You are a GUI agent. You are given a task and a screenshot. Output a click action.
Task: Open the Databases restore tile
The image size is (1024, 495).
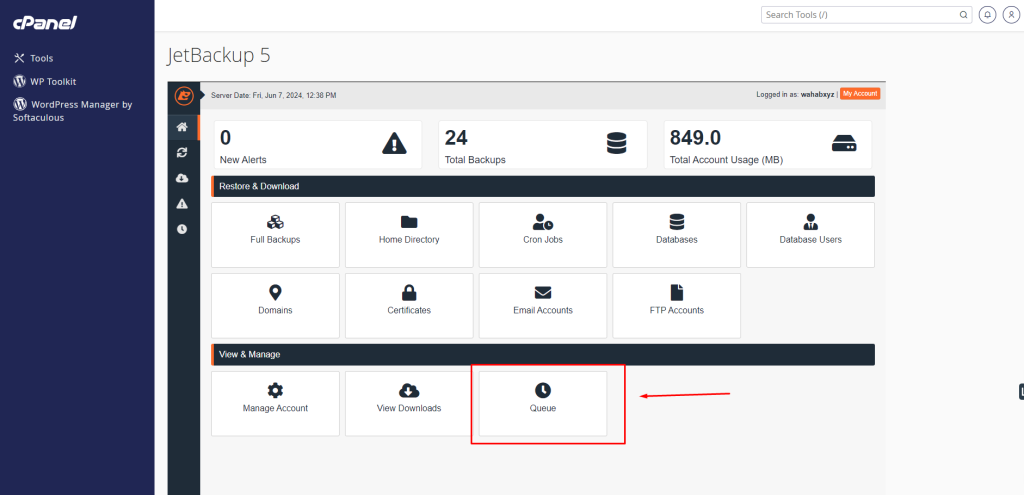pos(677,234)
